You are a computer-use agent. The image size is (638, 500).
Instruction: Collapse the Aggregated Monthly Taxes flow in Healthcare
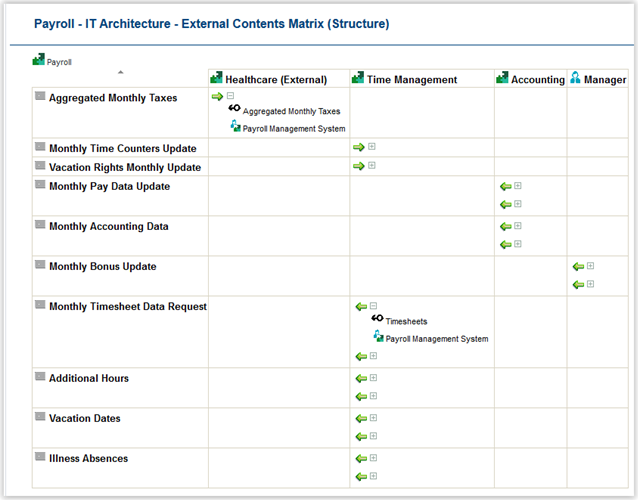coord(230,97)
